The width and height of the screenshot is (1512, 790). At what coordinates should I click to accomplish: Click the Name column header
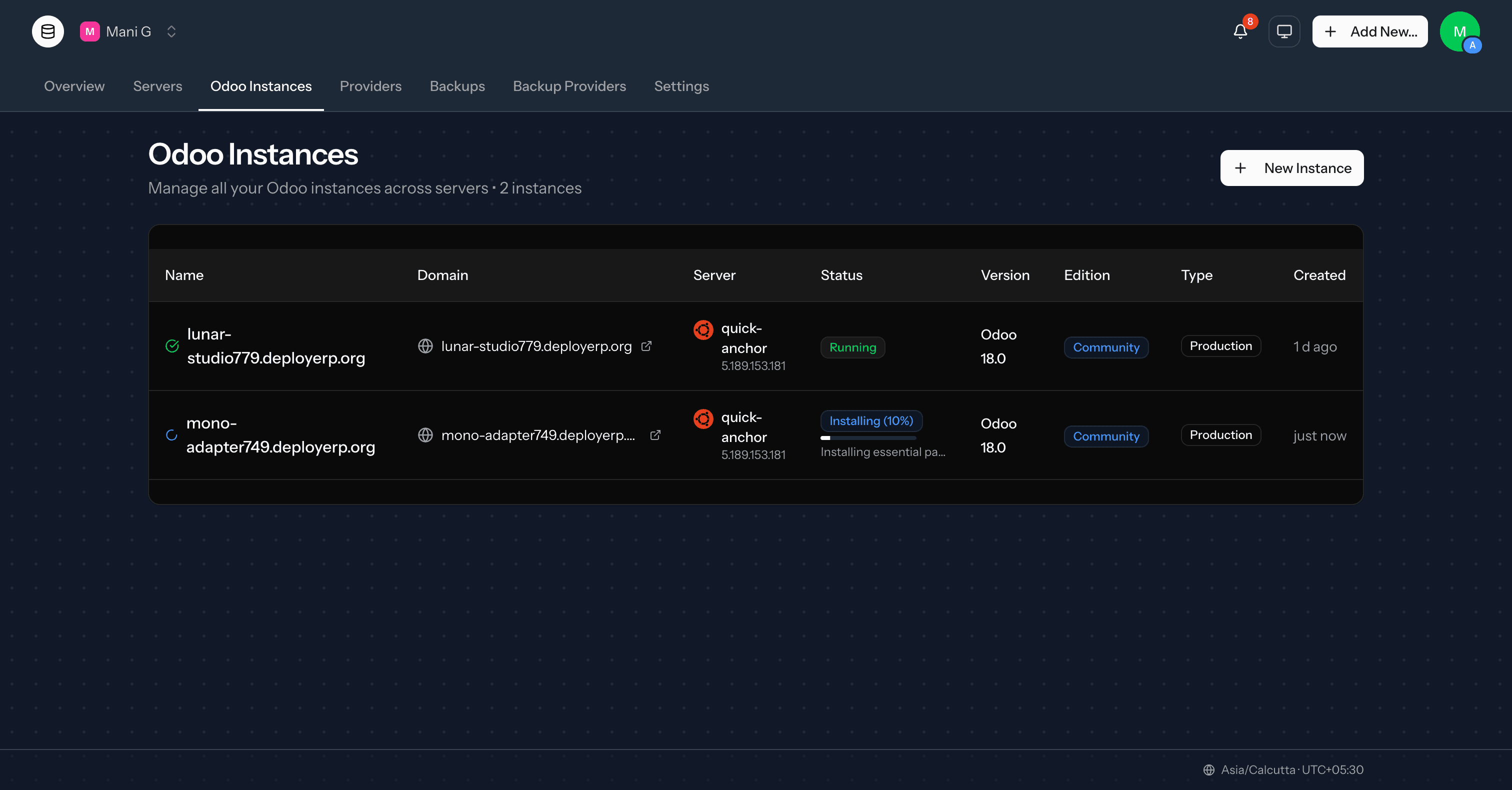coord(184,275)
